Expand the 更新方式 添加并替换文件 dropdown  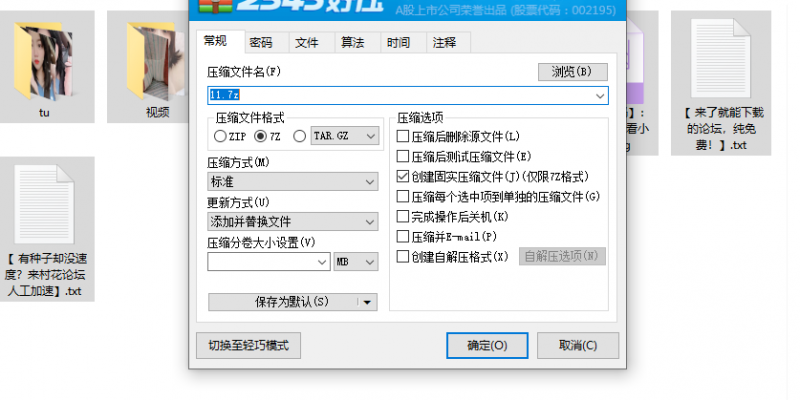292,221
